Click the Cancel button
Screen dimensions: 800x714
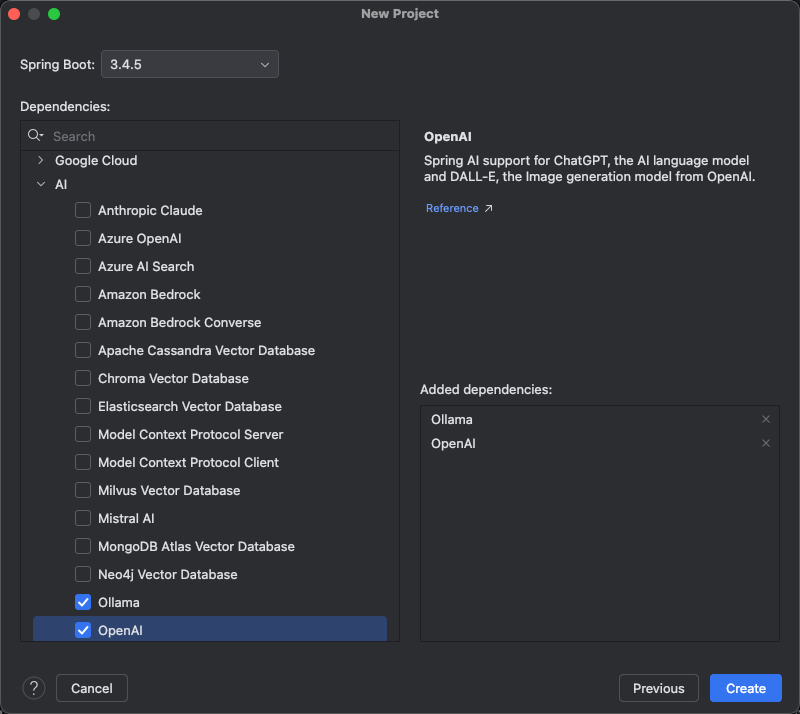point(92,688)
